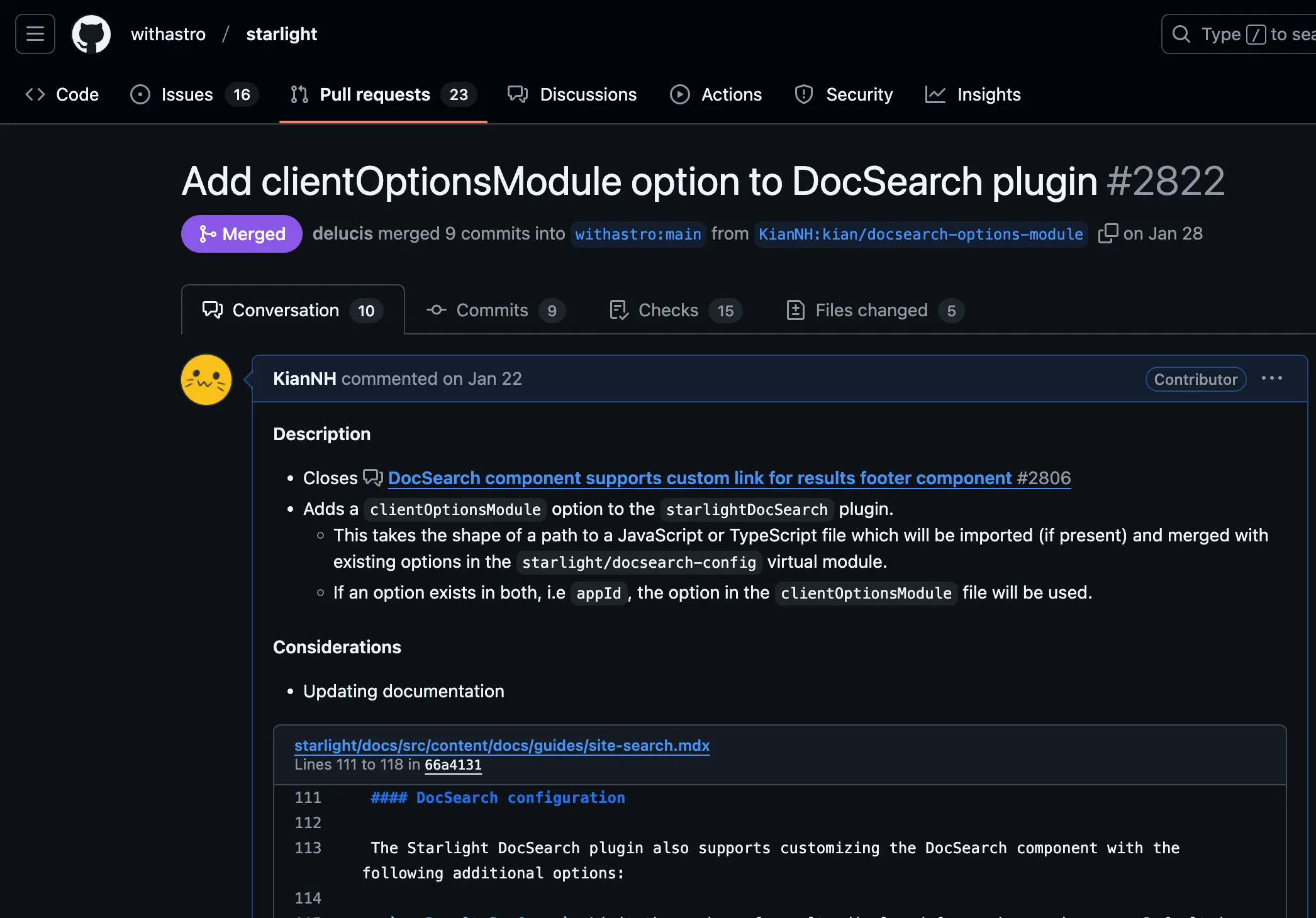The image size is (1316, 918).
Task: Click the Code tab brackets icon
Action: 35,94
